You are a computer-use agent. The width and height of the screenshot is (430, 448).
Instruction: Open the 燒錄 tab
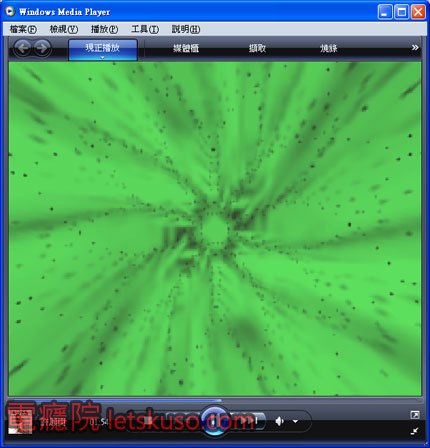click(329, 48)
